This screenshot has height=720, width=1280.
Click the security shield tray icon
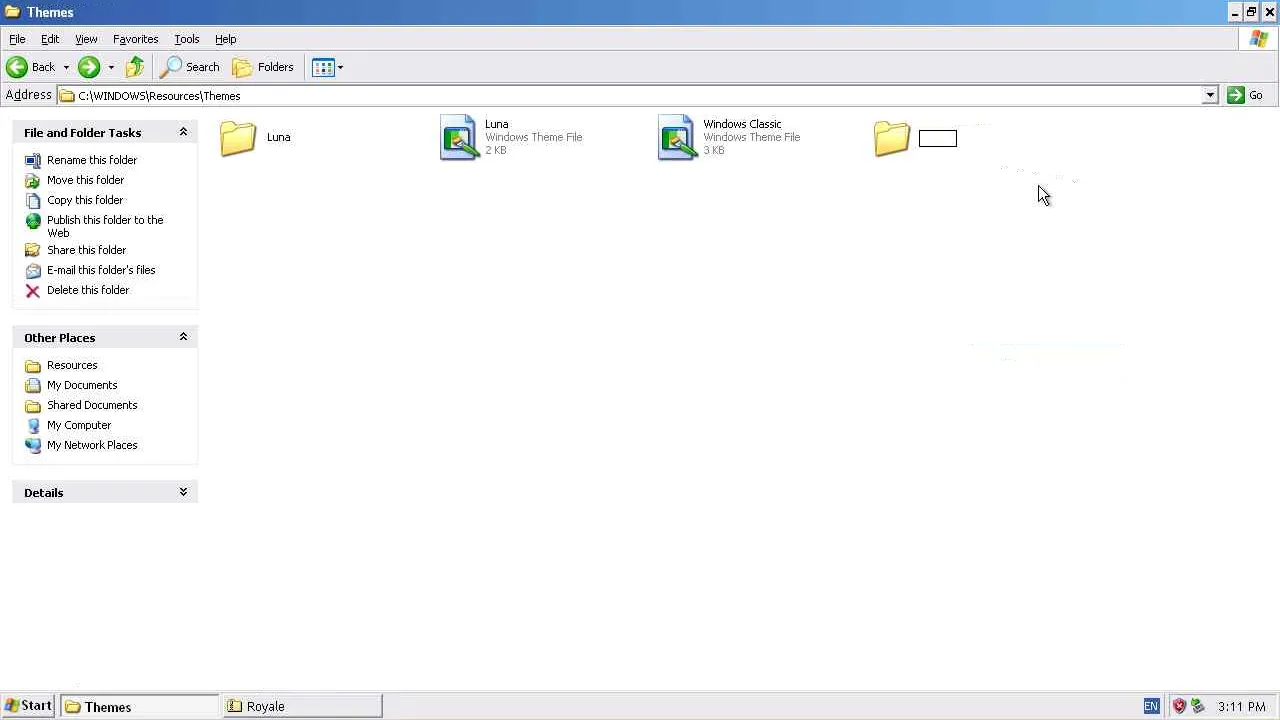pyautogui.click(x=1179, y=706)
